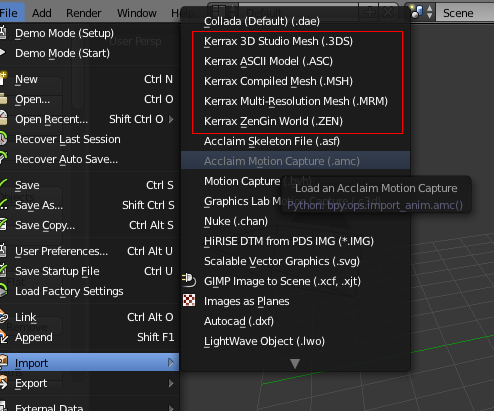This screenshot has width=494, height=411.
Task: Expand Open Recent... submenu
Action: 89,119
